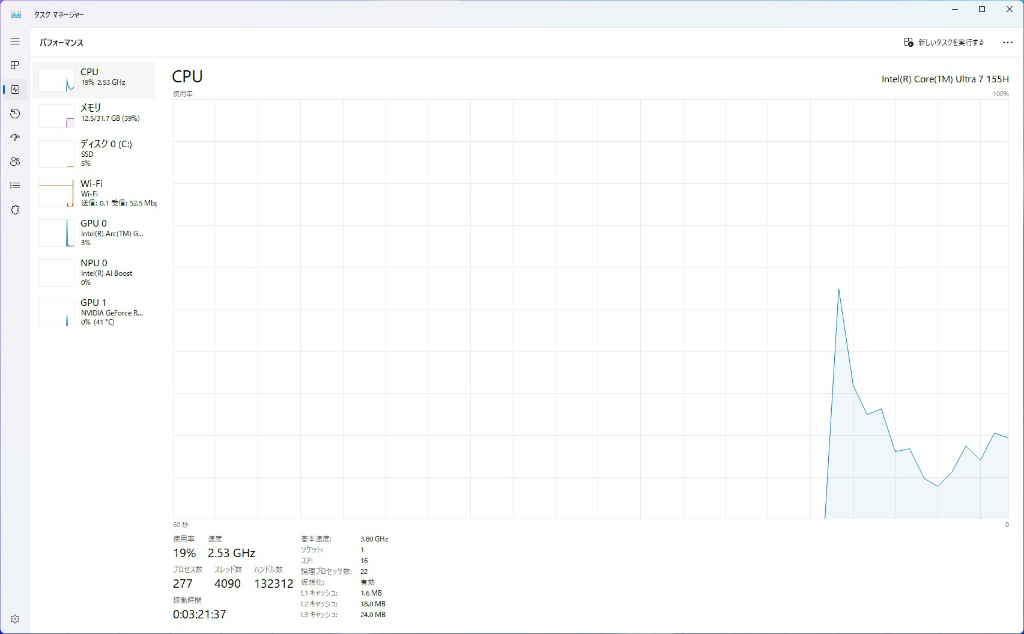The width and height of the screenshot is (1024, 634).
Task: Open the three-dot more options menu
Action: click(x=1007, y=42)
